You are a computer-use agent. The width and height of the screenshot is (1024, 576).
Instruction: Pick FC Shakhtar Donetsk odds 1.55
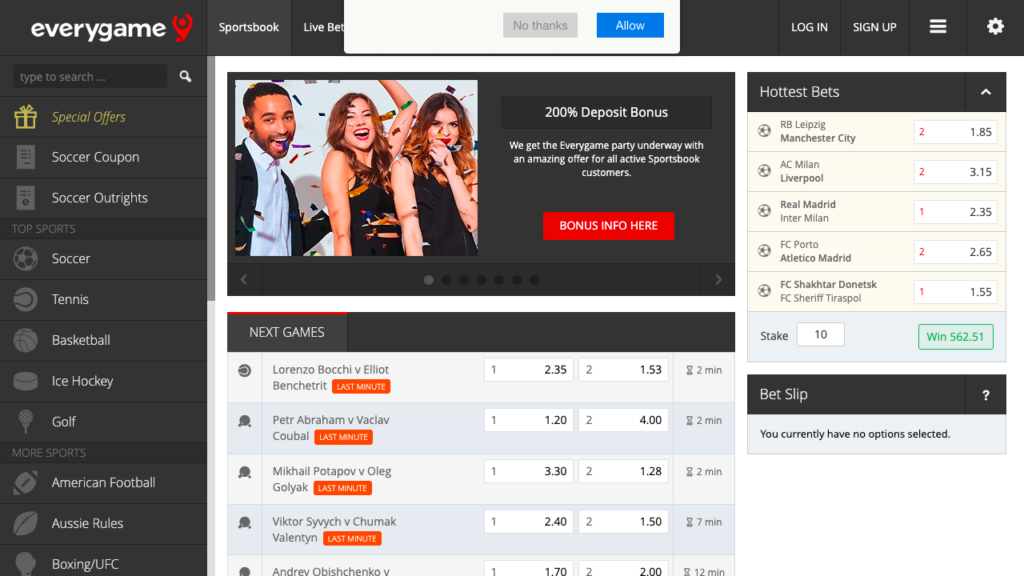[x=955, y=292]
